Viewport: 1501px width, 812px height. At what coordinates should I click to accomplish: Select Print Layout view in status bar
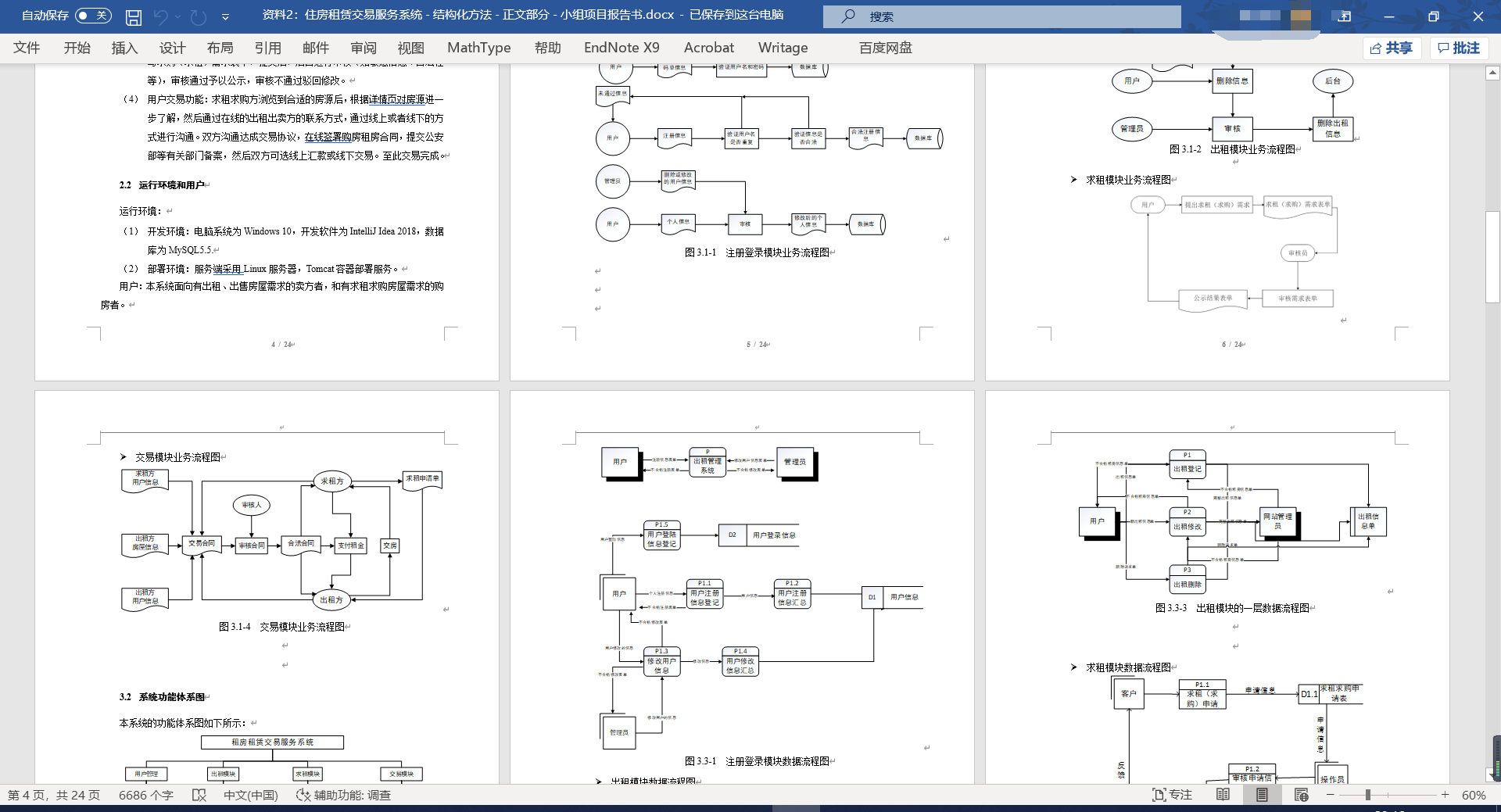pos(1262,795)
